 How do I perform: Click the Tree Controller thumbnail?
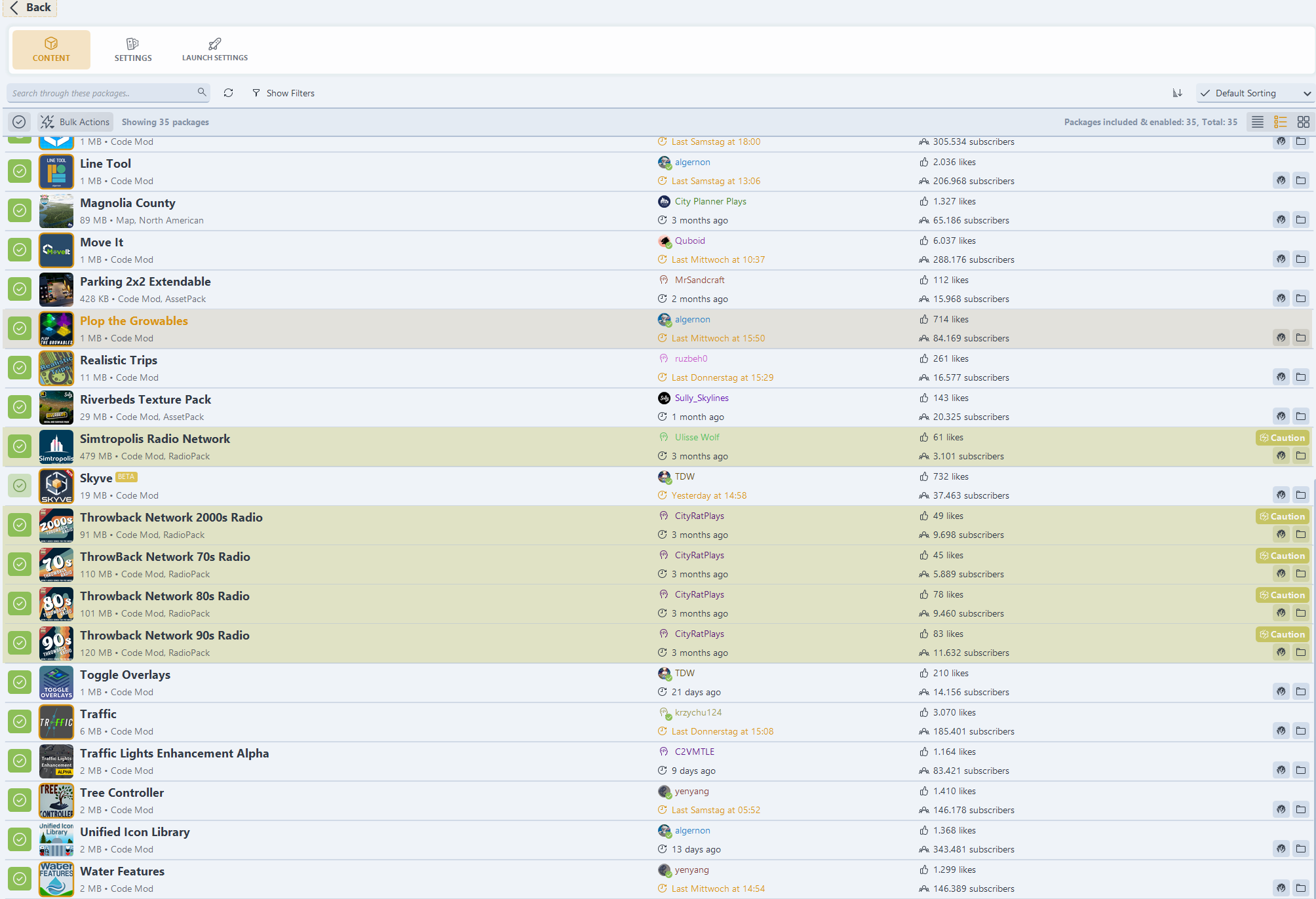pyautogui.click(x=56, y=801)
